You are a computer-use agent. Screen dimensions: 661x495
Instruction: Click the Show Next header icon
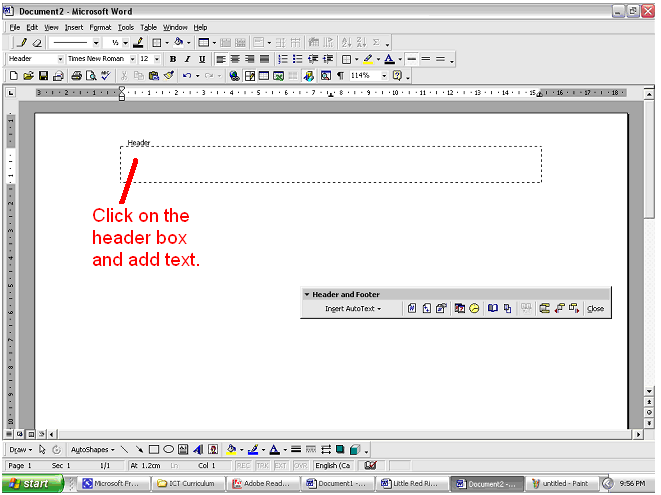pos(574,309)
